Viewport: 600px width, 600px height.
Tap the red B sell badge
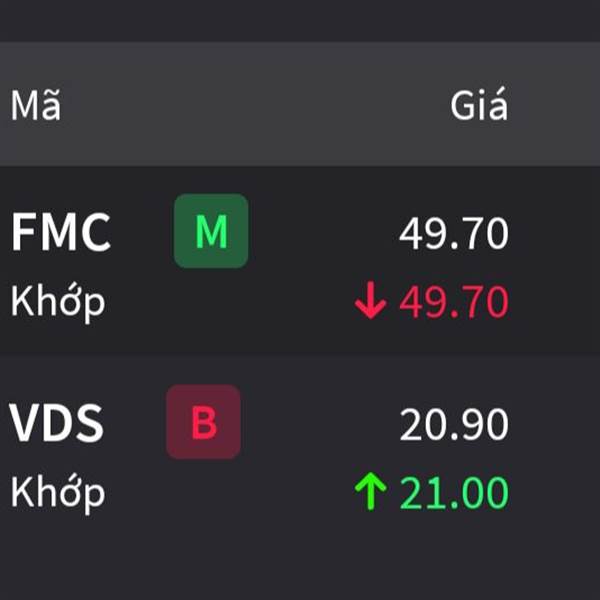[x=203, y=422]
